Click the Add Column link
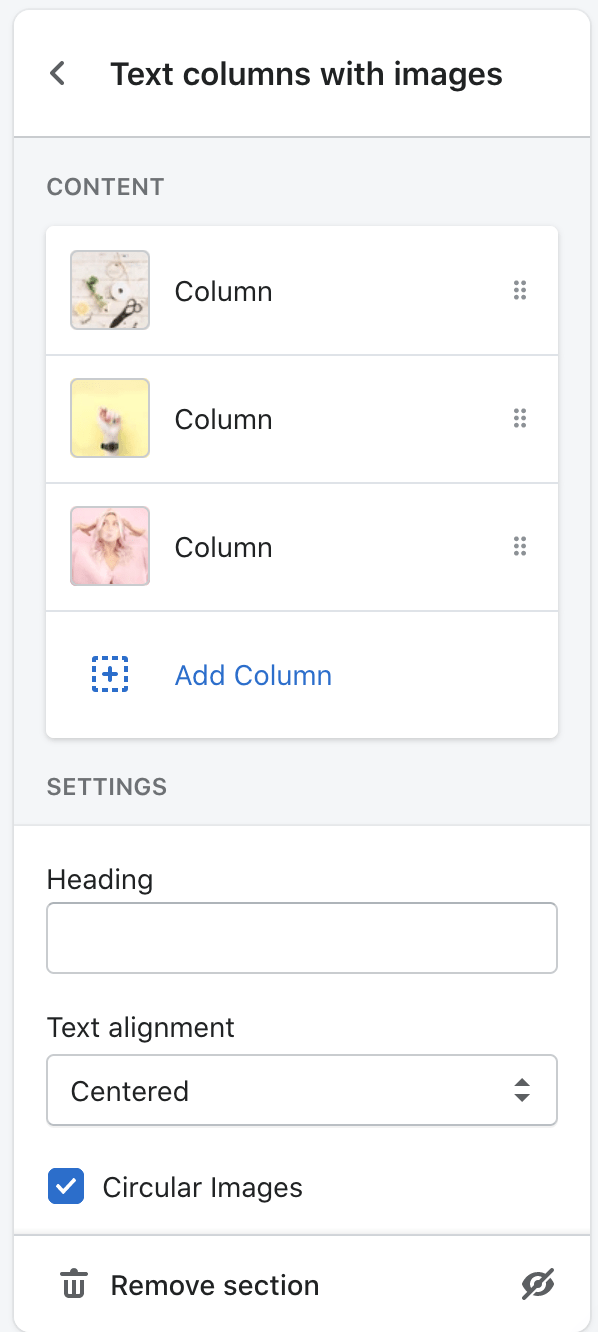This screenshot has height=1332, width=598. coord(253,675)
